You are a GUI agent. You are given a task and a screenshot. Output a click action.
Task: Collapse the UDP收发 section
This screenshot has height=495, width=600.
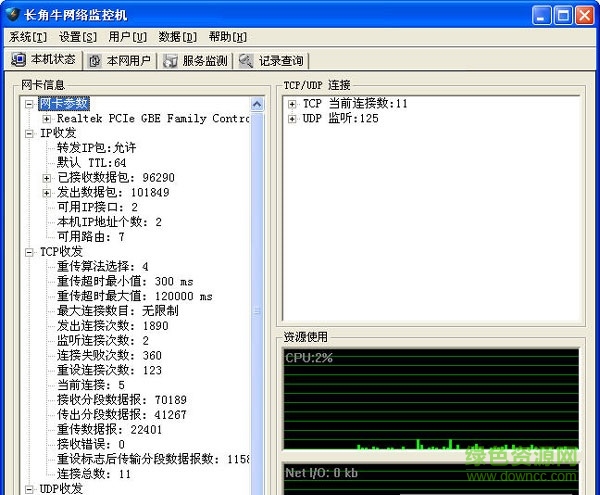(x=31, y=488)
